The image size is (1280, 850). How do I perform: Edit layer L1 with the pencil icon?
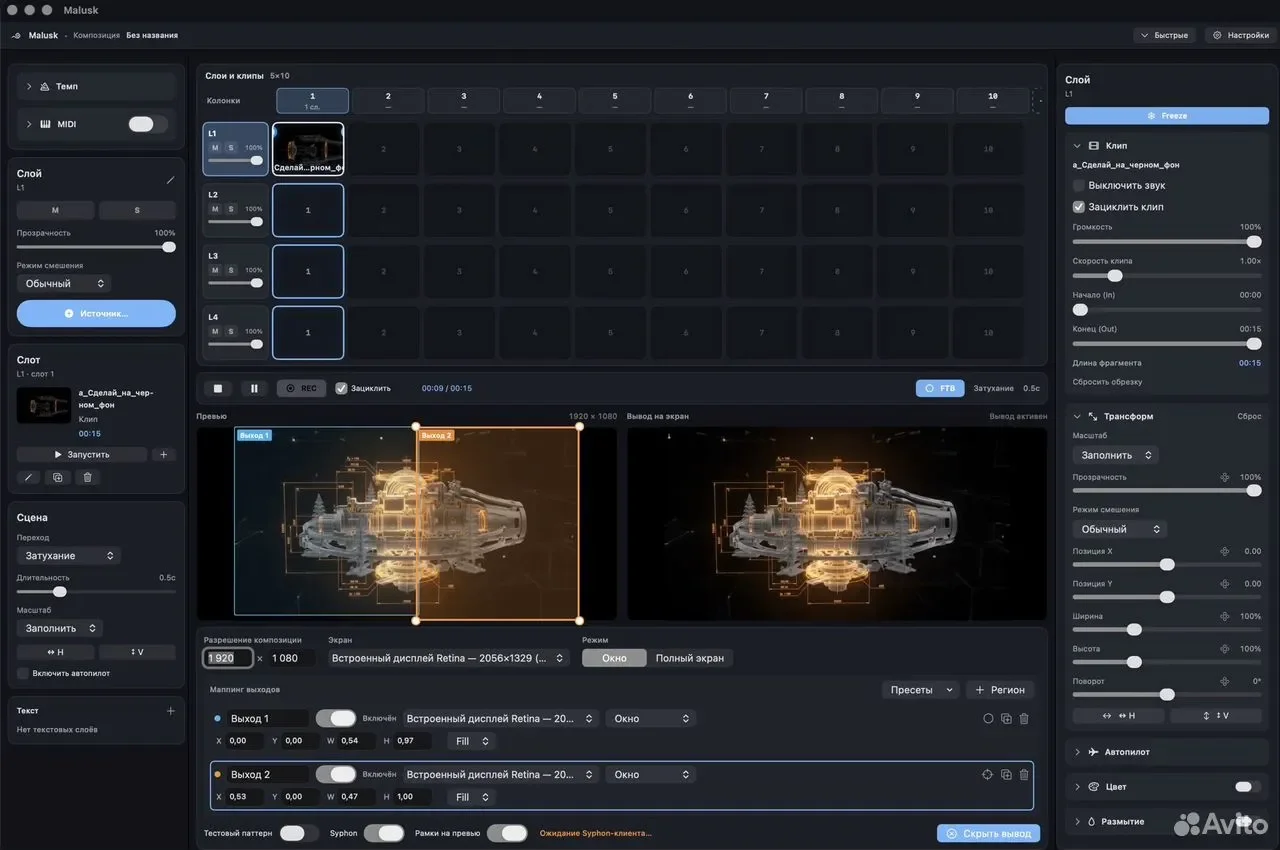pyautogui.click(x=170, y=180)
